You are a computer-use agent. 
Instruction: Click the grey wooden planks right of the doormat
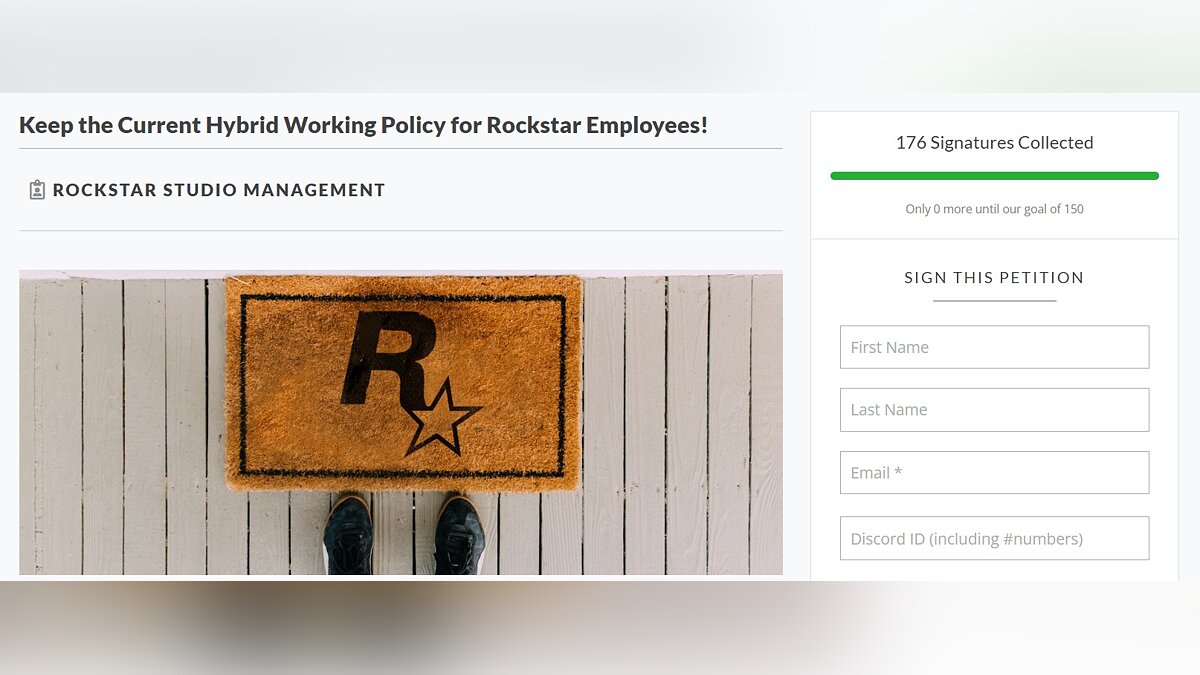pyautogui.click(x=680, y=420)
